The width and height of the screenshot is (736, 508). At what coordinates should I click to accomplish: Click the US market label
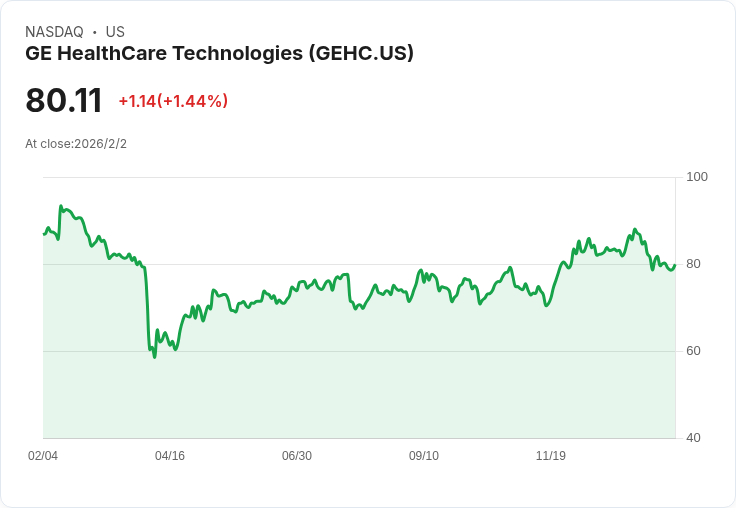[115, 32]
